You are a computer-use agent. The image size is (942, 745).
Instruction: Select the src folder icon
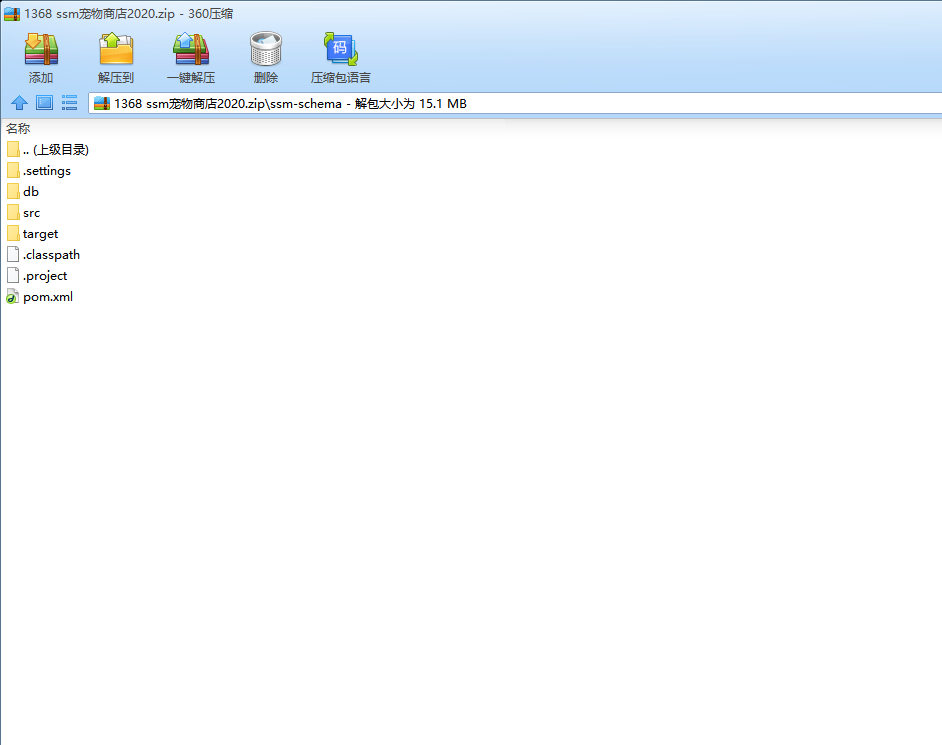click(13, 213)
